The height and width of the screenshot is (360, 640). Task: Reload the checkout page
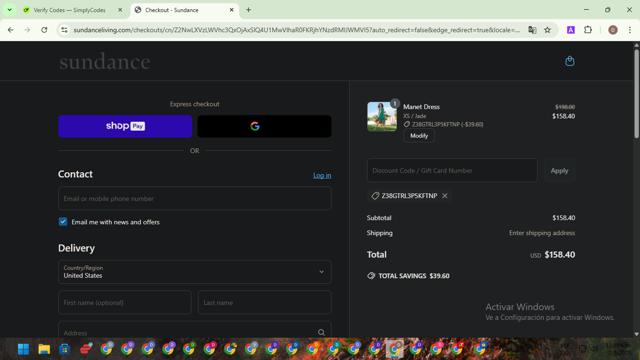click(x=44, y=30)
